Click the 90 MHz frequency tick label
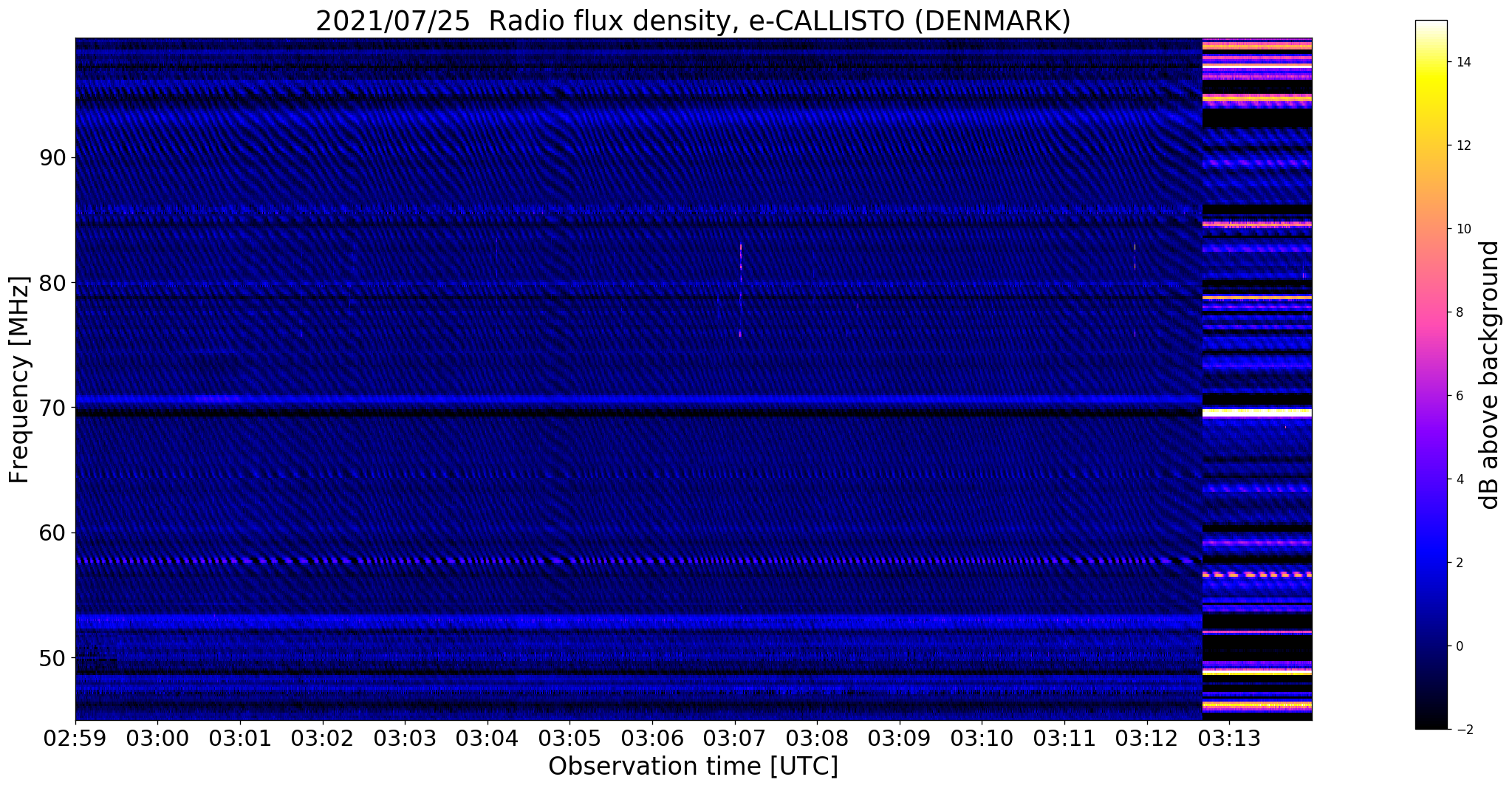1512x788 pixels. [52, 158]
